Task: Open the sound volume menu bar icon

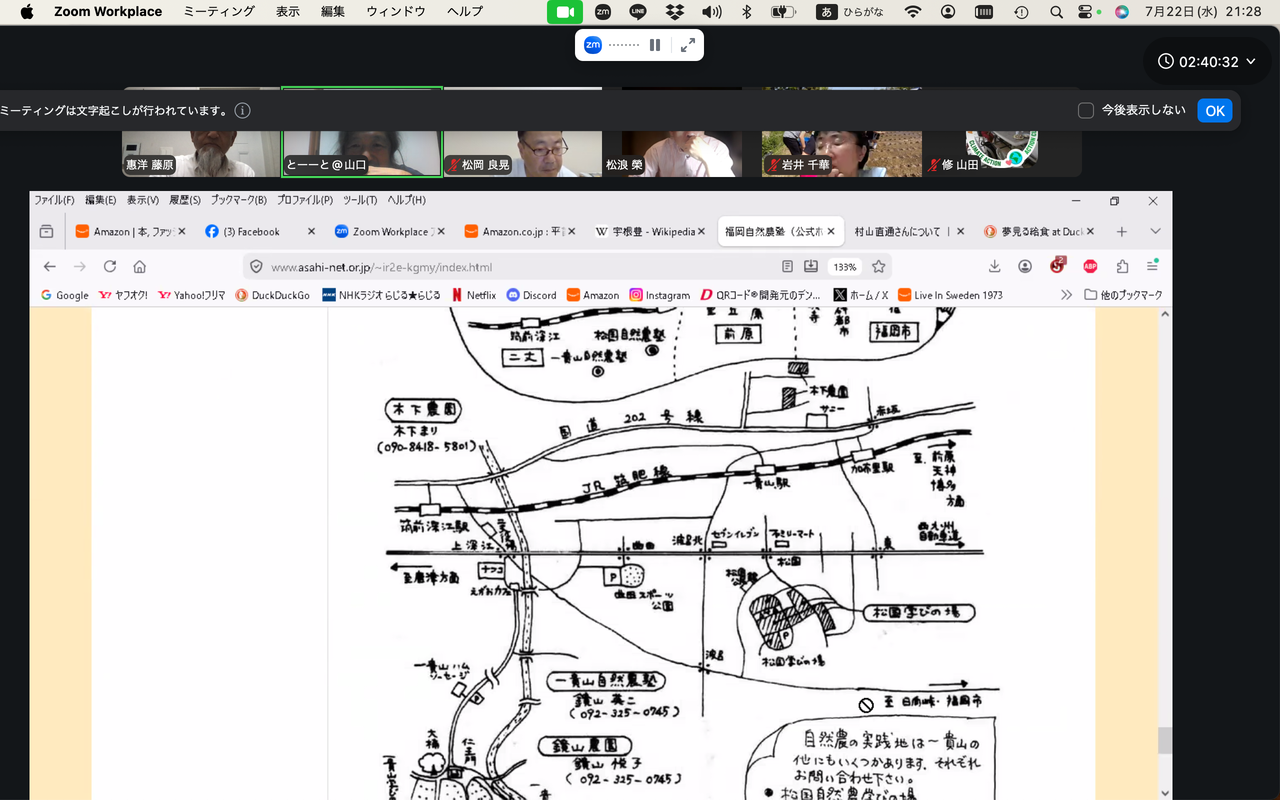Action: coord(711,12)
